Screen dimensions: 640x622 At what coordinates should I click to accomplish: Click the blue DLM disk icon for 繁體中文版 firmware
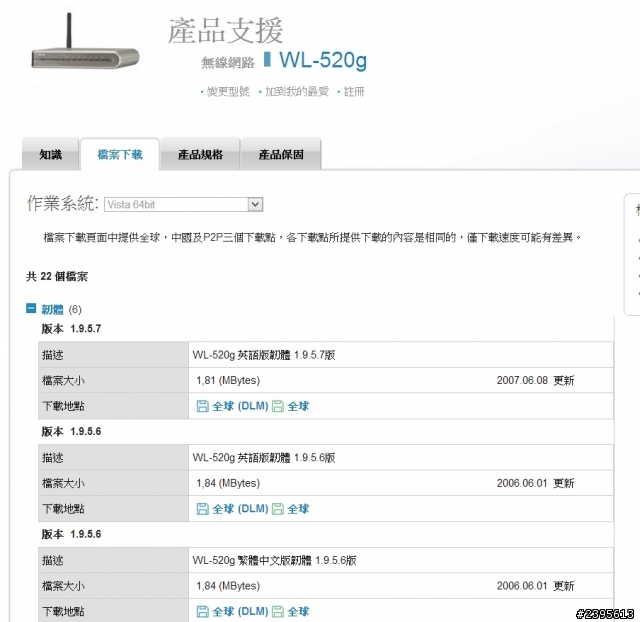[202, 611]
